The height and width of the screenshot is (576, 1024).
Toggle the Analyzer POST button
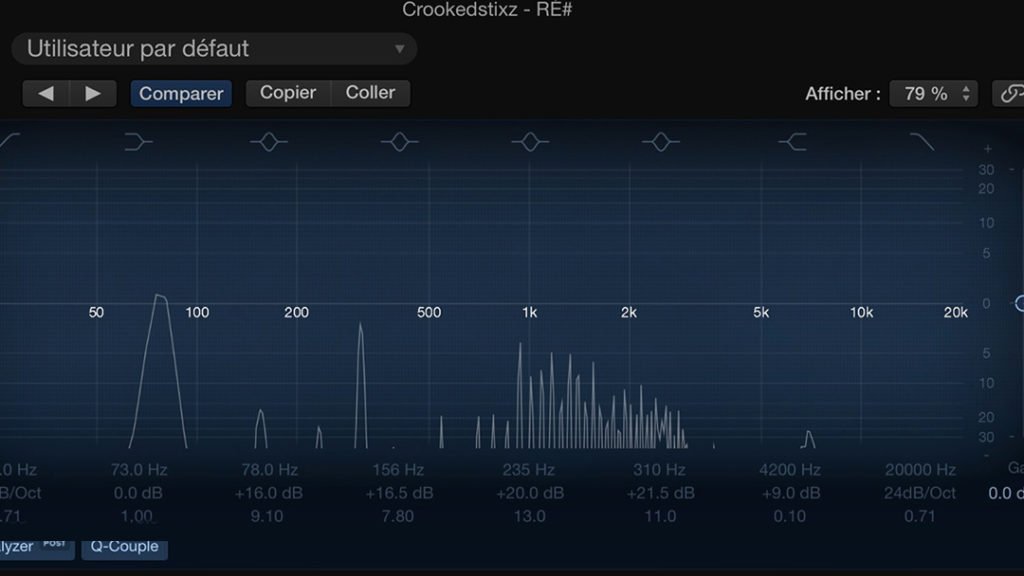[x=35, y=547]
